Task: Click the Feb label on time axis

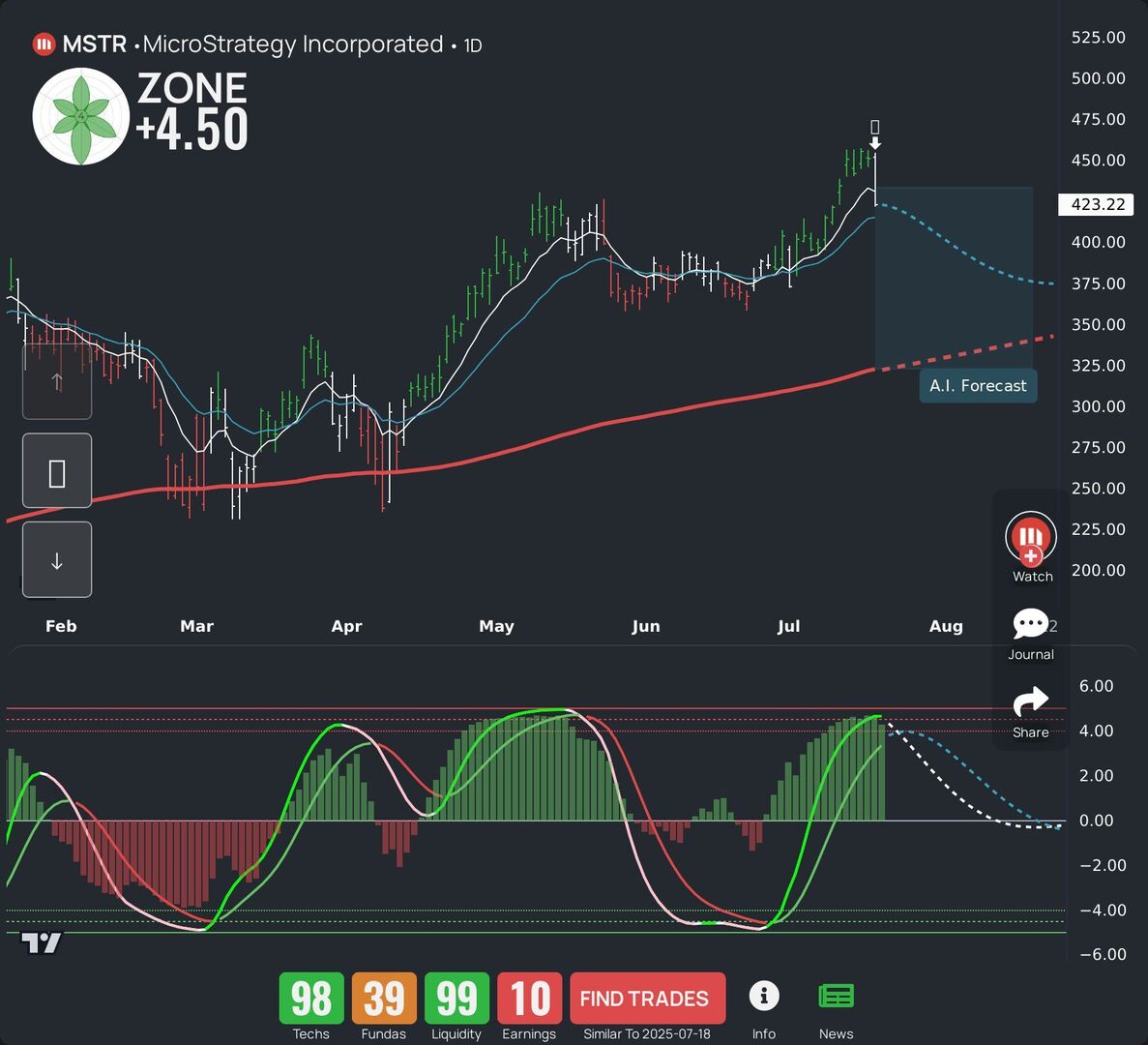Action: 61,626
